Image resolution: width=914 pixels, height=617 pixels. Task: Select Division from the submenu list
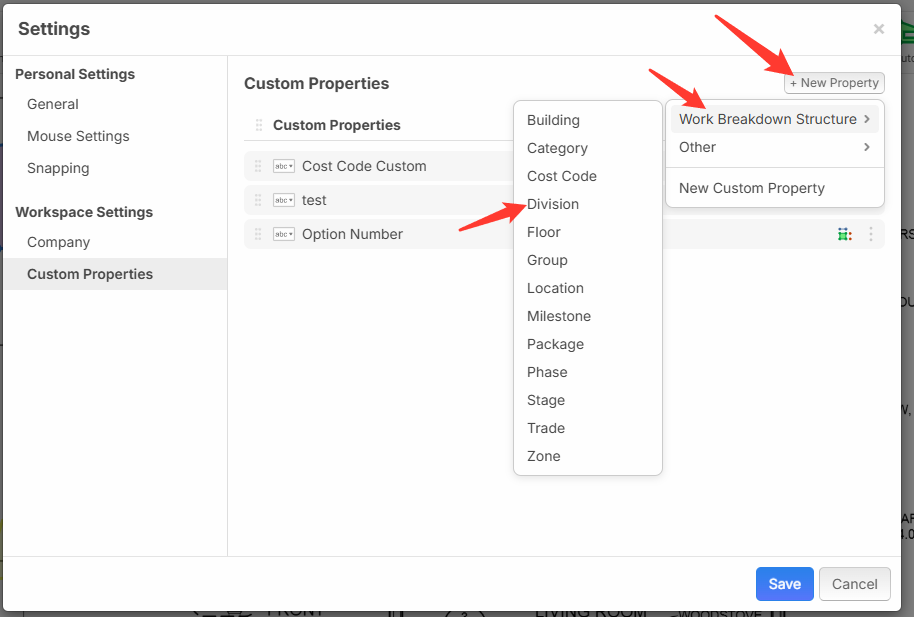click(553, 204)
